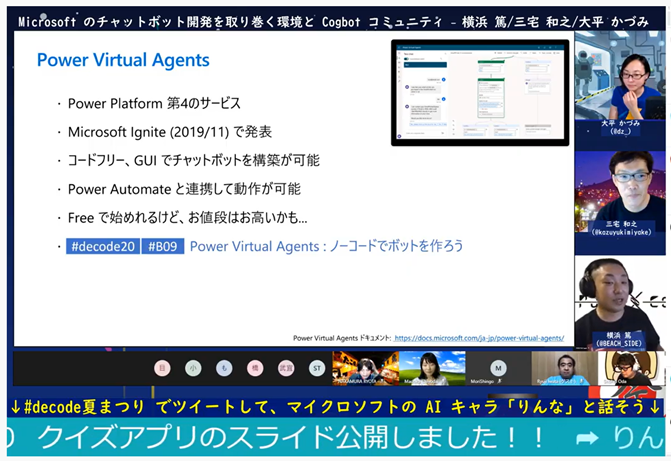Click the participant avatar labeled も
671x461 pixels.
coord(224,368)
